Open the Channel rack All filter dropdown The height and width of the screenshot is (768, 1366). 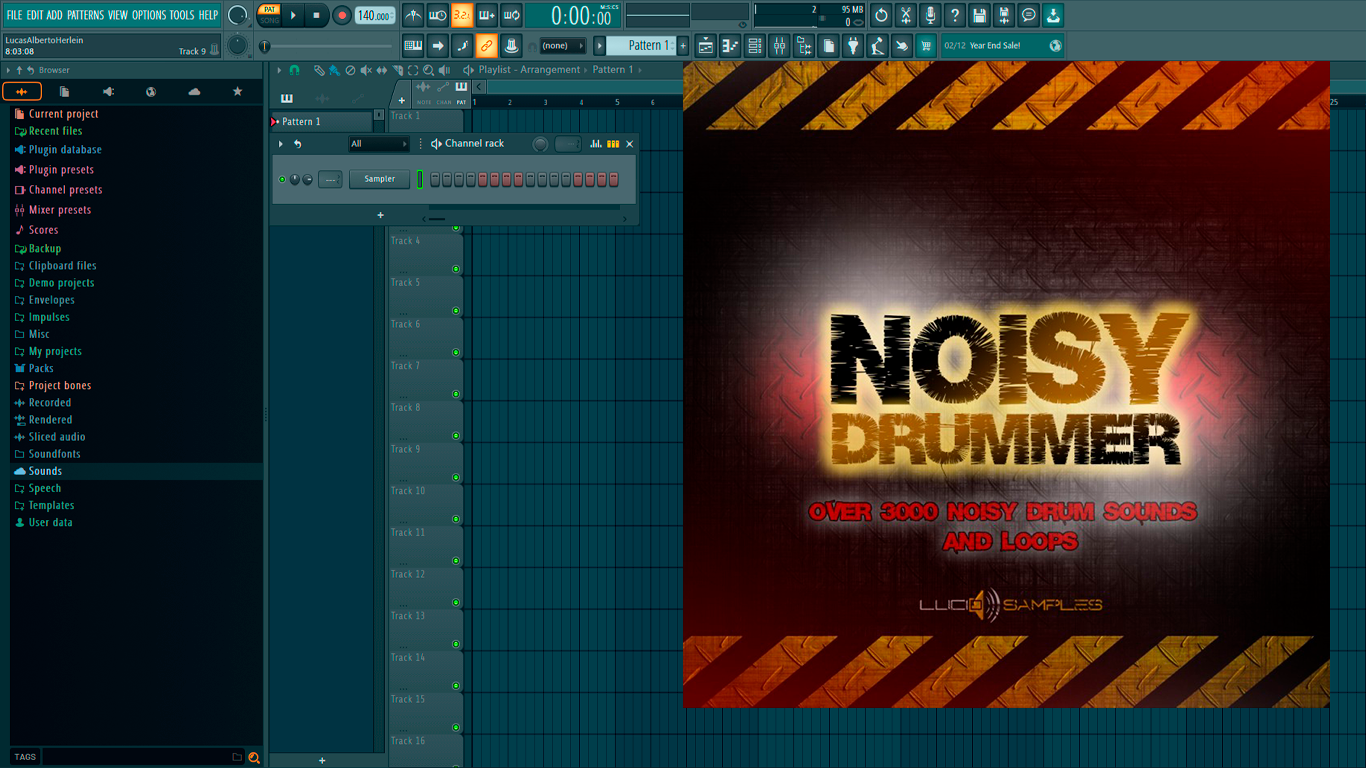(378, 144)
